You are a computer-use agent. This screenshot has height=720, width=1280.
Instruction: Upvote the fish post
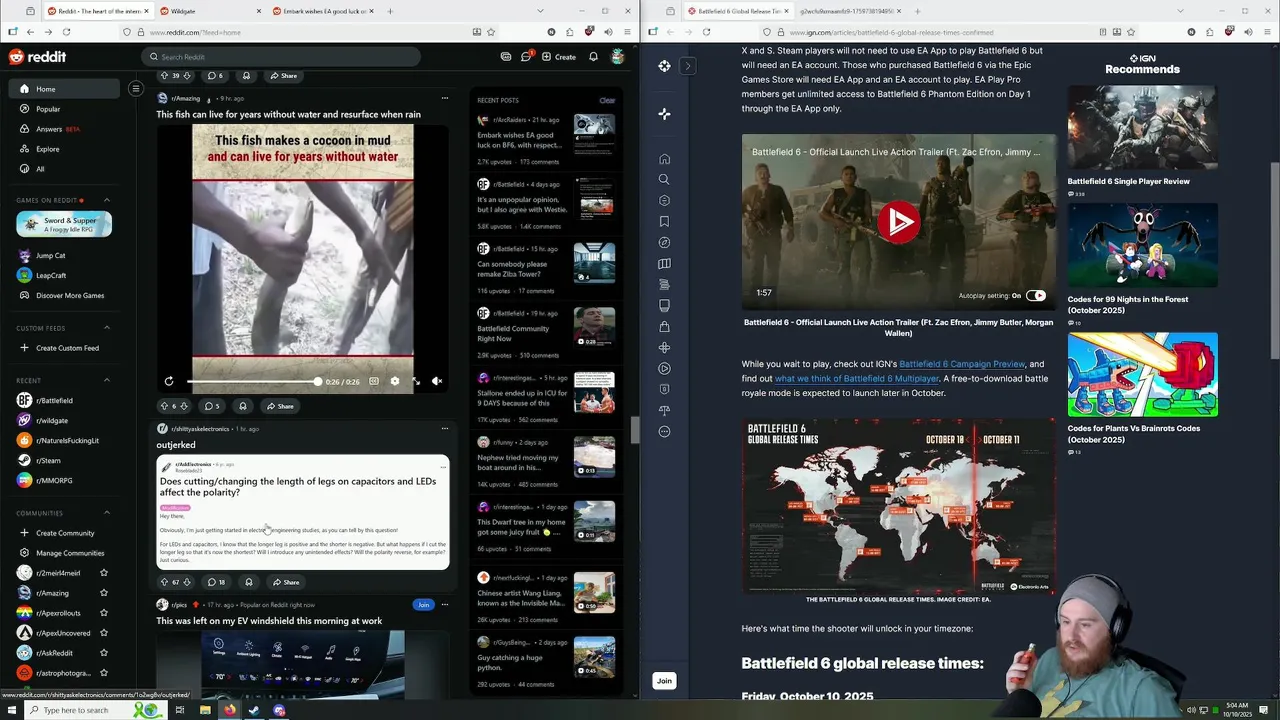[165, 406]
